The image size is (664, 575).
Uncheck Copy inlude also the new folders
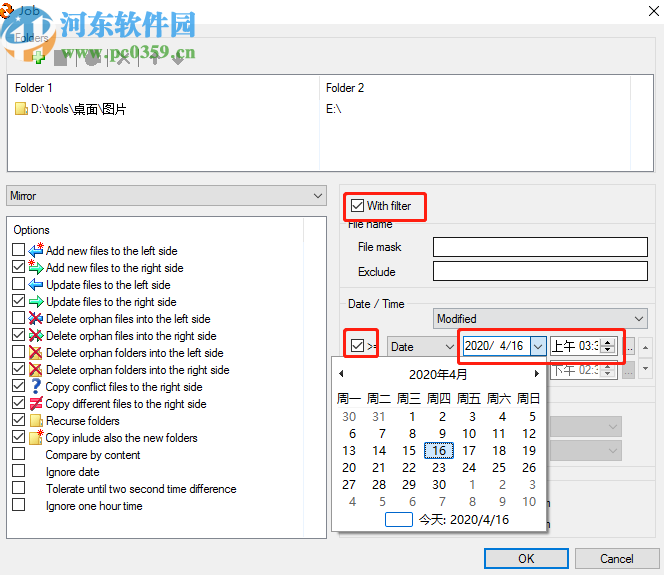coord(19,437)
